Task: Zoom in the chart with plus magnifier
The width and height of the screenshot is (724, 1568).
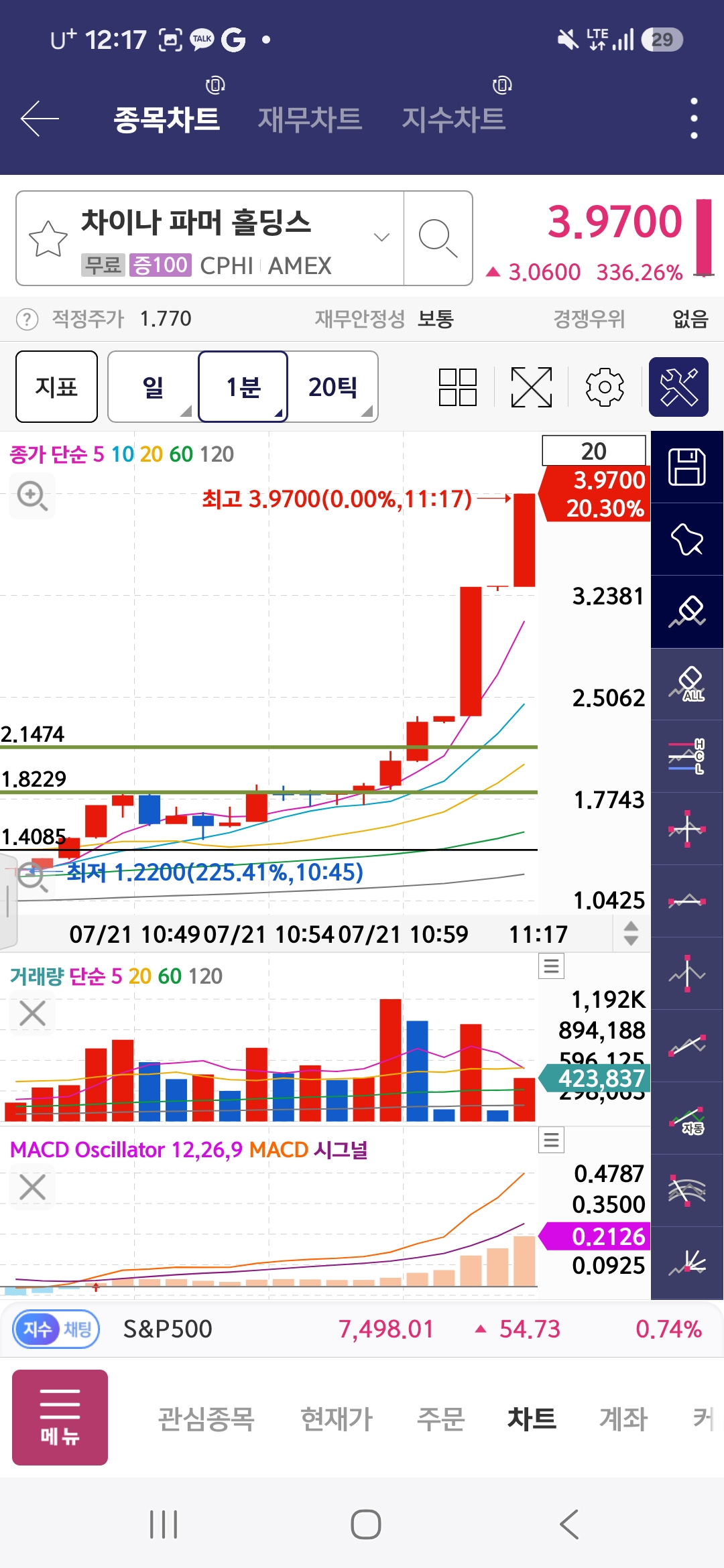Action: click(32, 496)
